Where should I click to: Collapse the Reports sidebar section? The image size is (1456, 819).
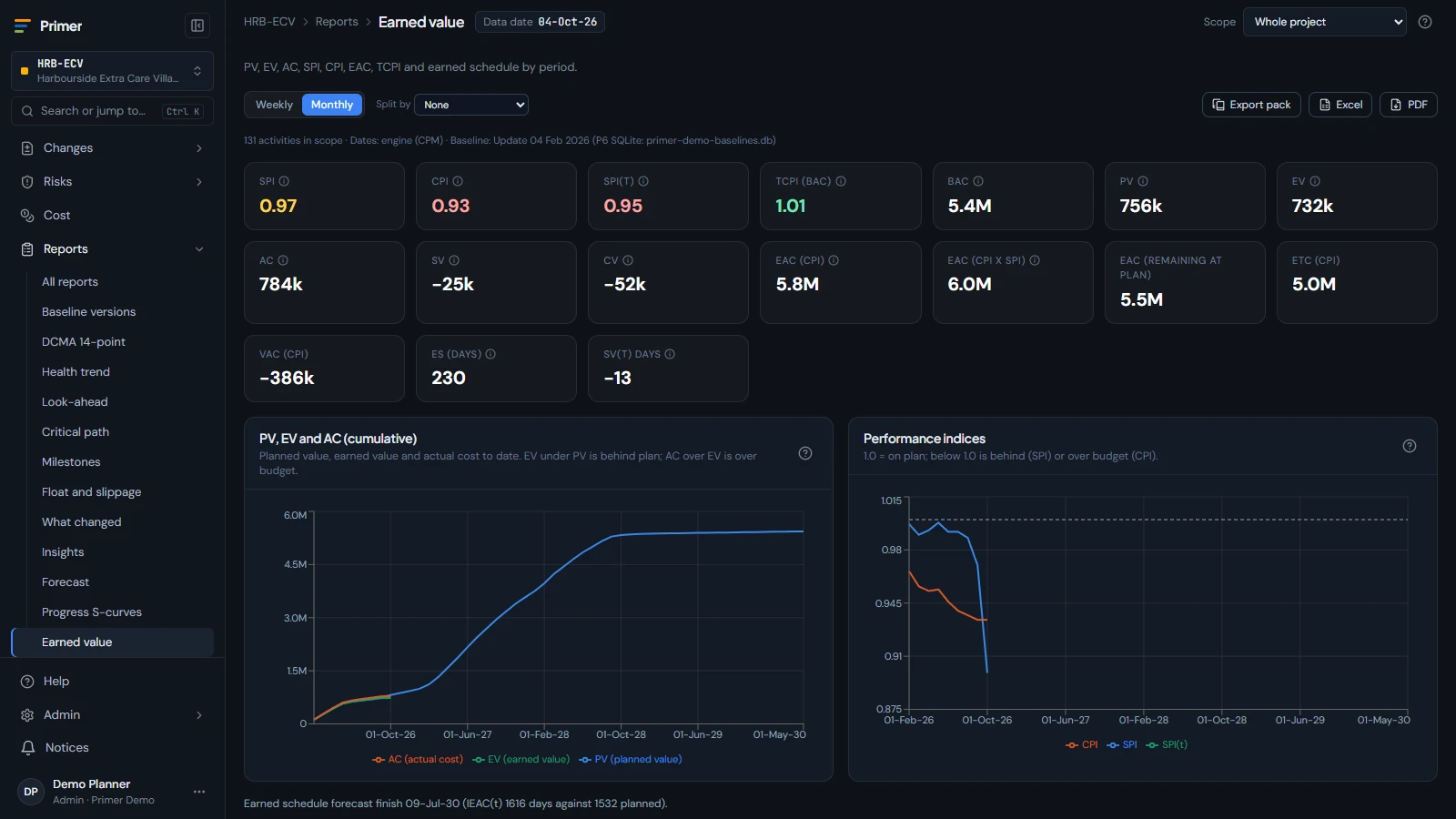pos(112,248)
